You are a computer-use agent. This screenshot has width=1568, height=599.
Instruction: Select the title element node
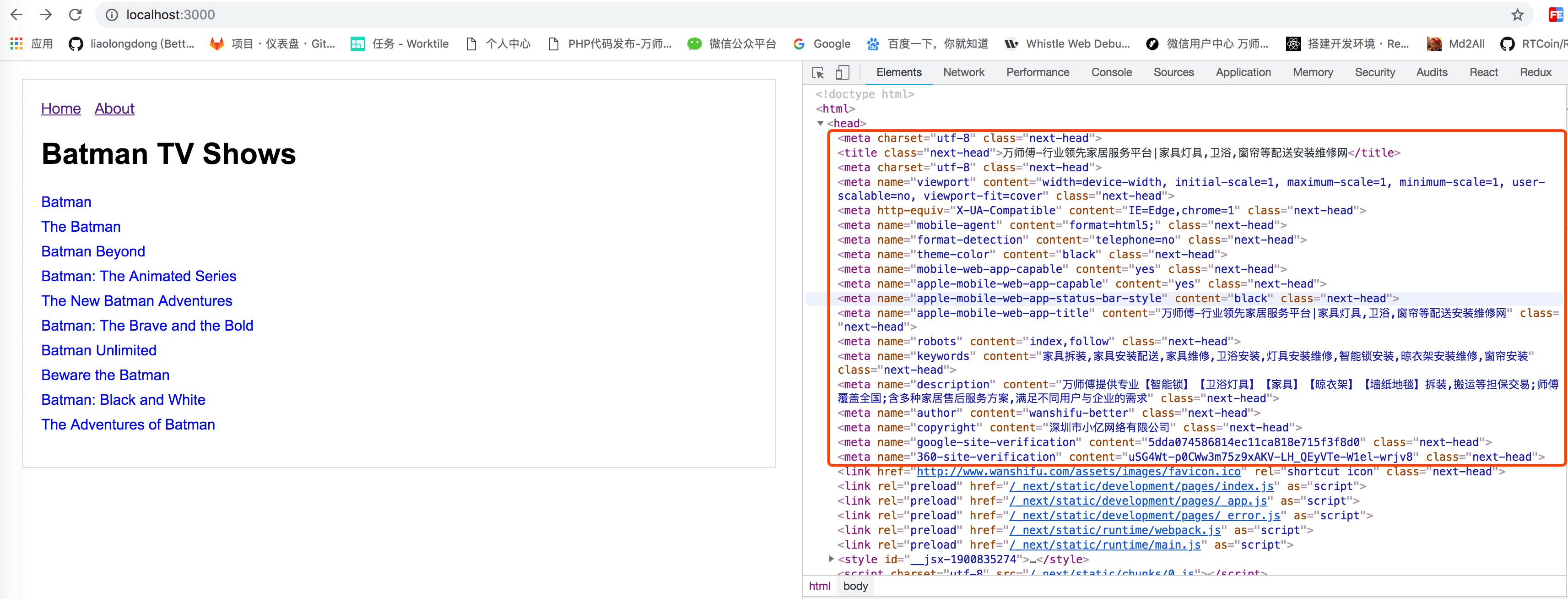pos(1119,153)
